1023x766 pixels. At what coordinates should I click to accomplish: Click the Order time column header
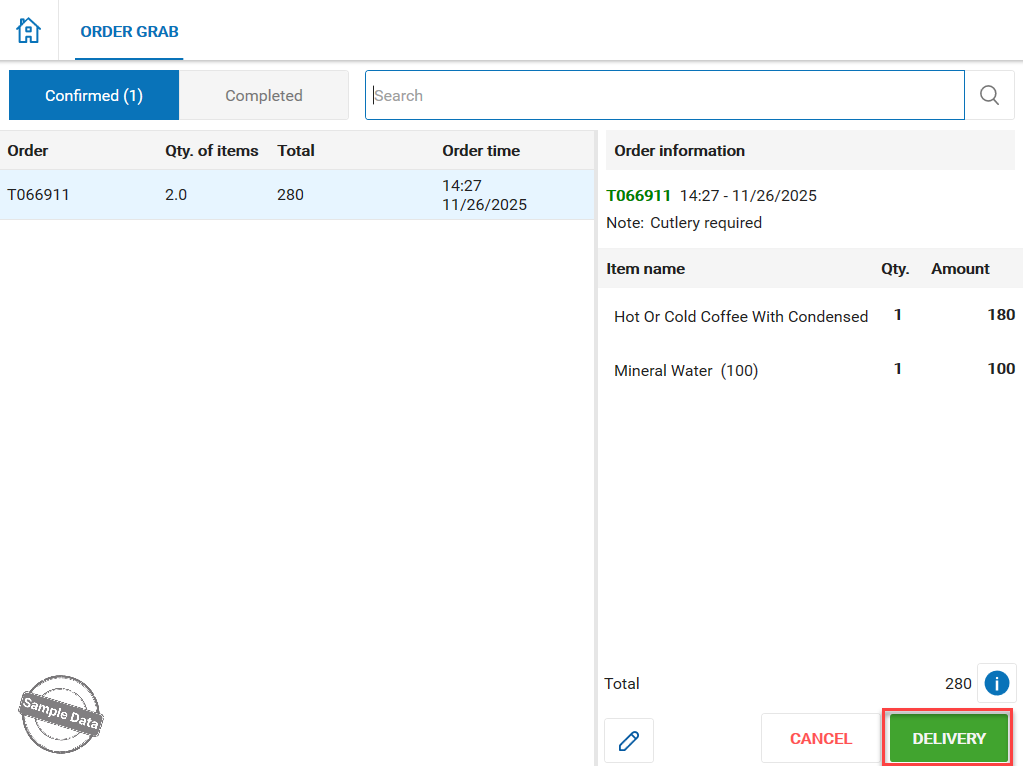click(x=481, y=151)
